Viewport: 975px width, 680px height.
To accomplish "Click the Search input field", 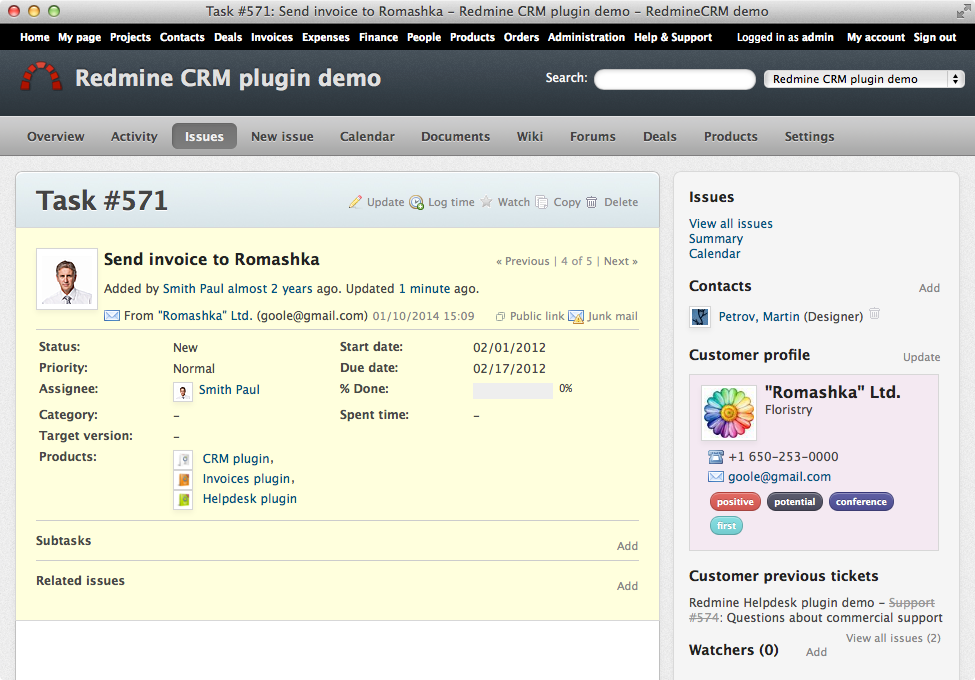I will pos(675,79).
